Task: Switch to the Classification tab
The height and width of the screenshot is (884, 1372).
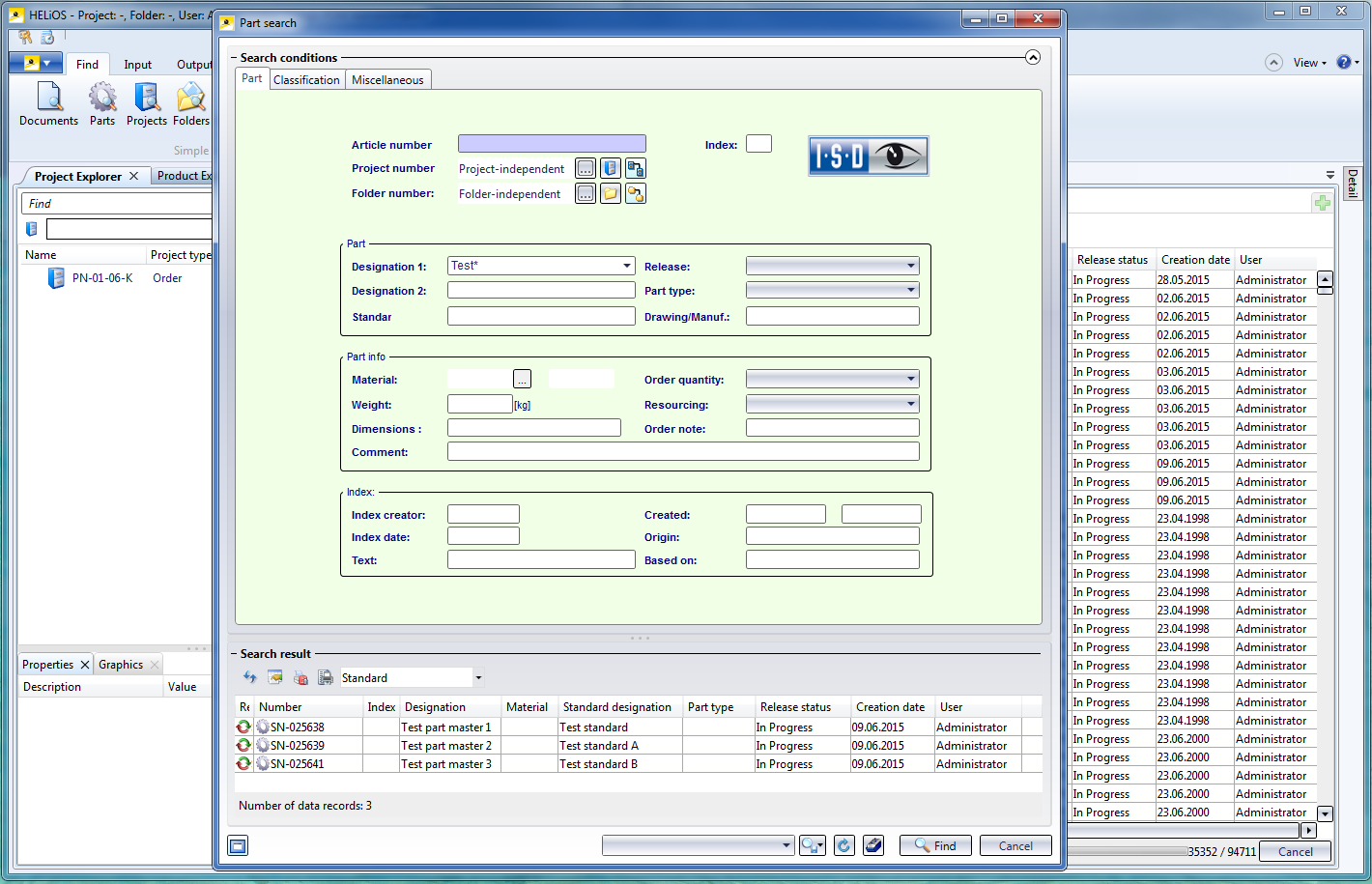Action: [306, 80]
